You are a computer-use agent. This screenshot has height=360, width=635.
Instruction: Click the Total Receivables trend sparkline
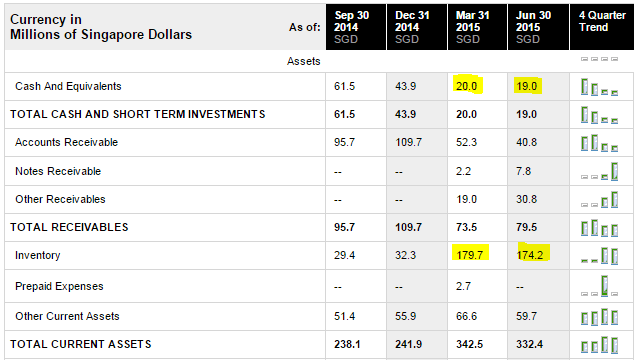coord(599,228)
